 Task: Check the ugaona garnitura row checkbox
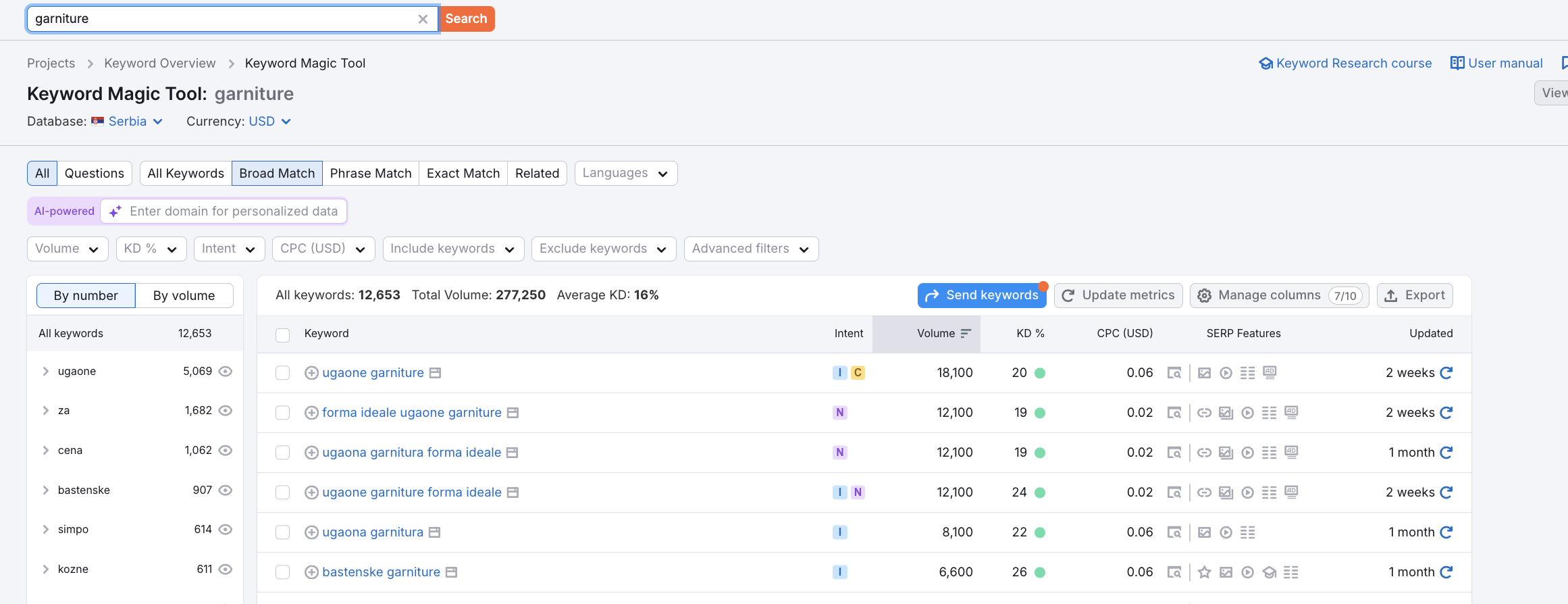pyautogui.click(x=283, y=532)
